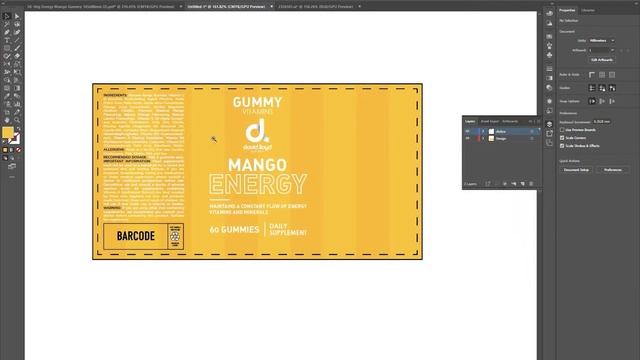Open Stroke panel from the dock

tap(549, 69)
